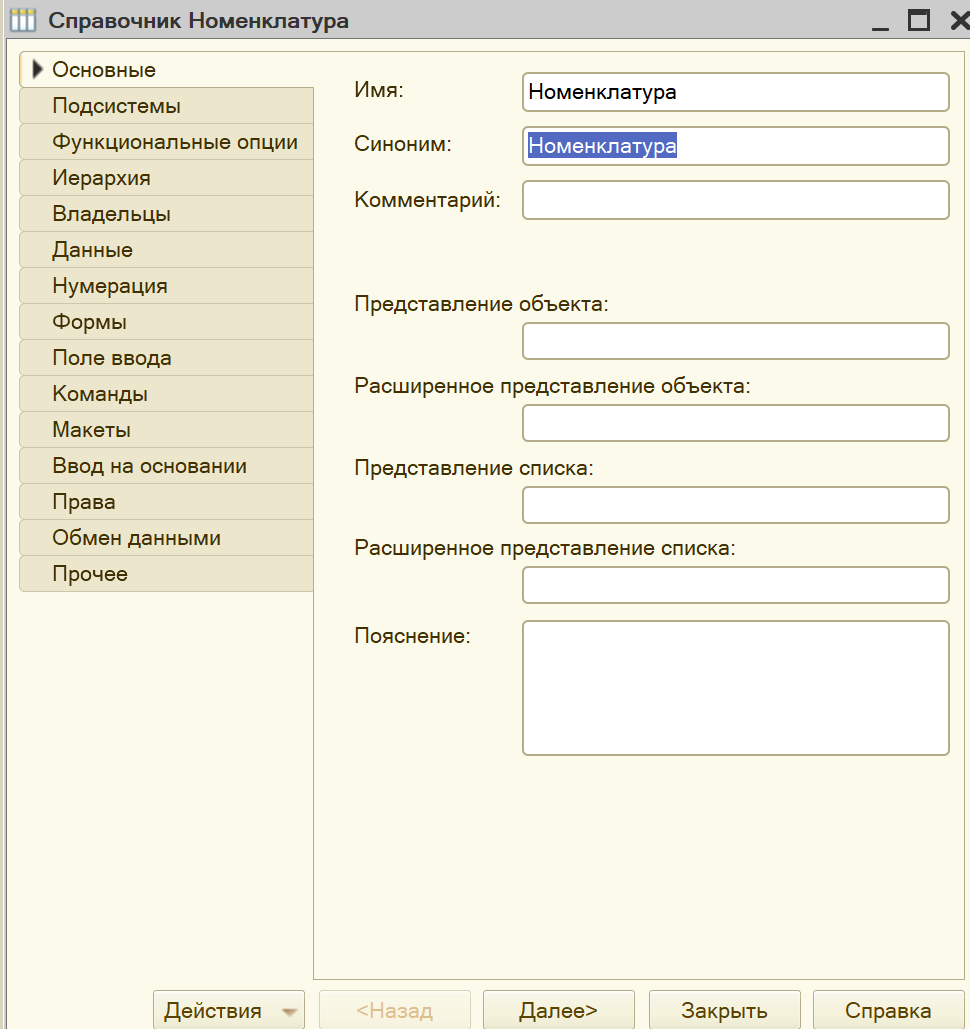Click the Закрыть button

725,1010
